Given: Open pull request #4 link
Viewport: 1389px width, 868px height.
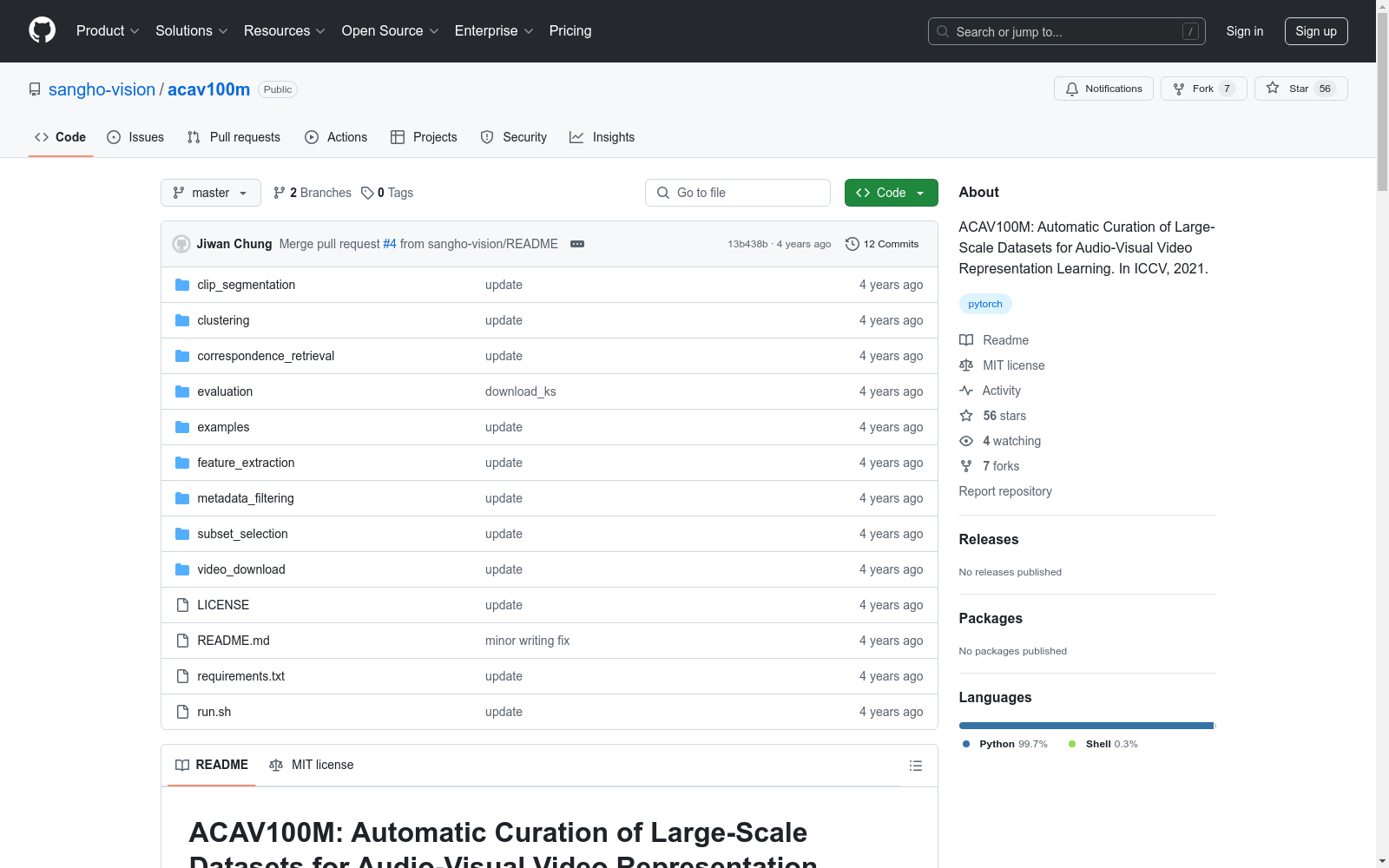Looking at the screenshot, I should pos(390,244).
